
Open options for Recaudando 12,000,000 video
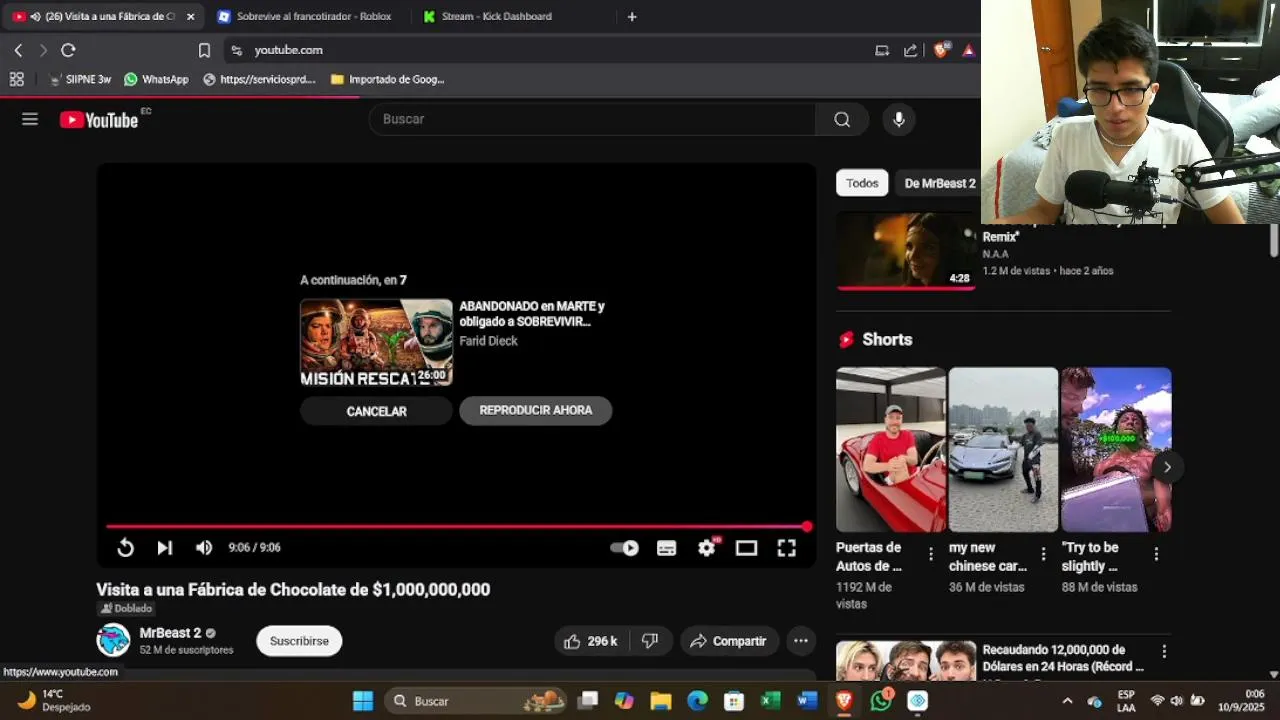1164,651
